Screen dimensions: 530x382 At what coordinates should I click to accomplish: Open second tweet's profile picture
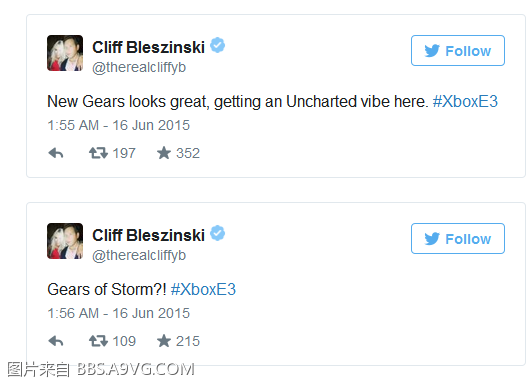65,241
